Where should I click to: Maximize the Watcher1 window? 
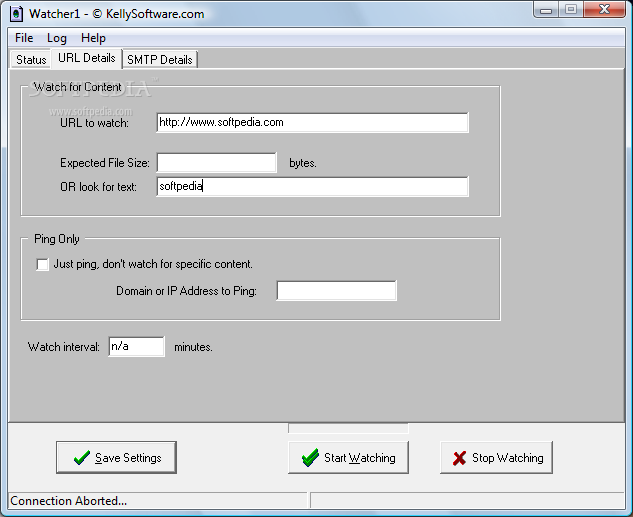570,10
